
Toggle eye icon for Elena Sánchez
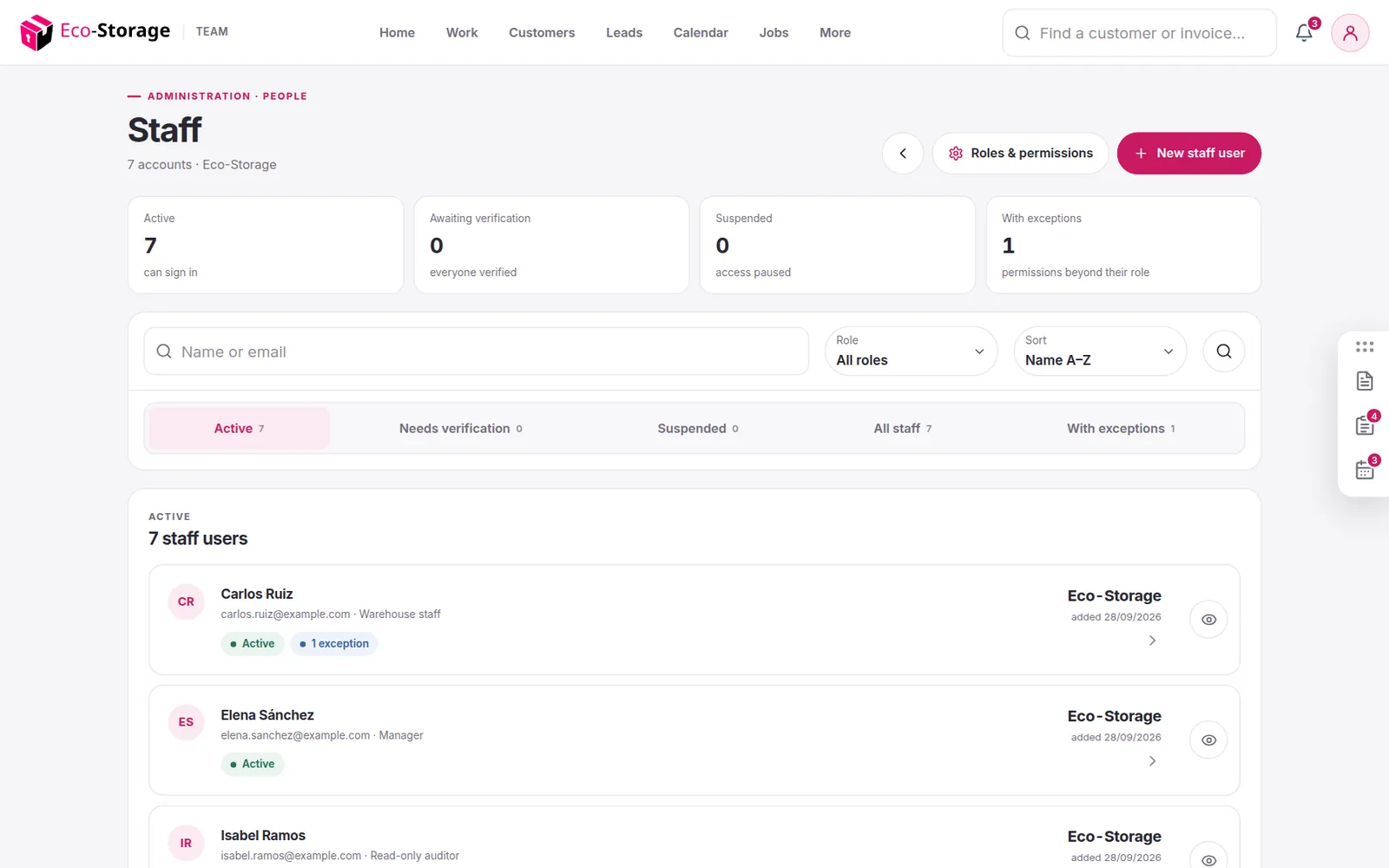[x=1208, y=740]
